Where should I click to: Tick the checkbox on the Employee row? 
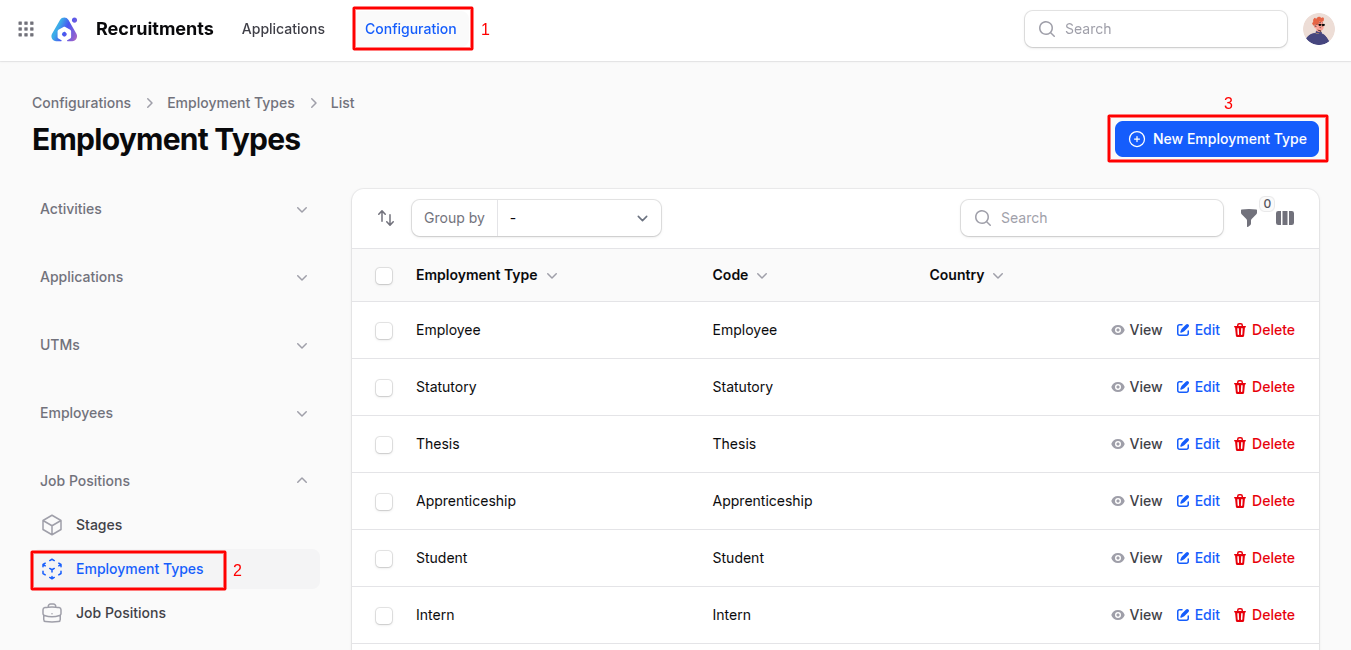pos(384,329)
